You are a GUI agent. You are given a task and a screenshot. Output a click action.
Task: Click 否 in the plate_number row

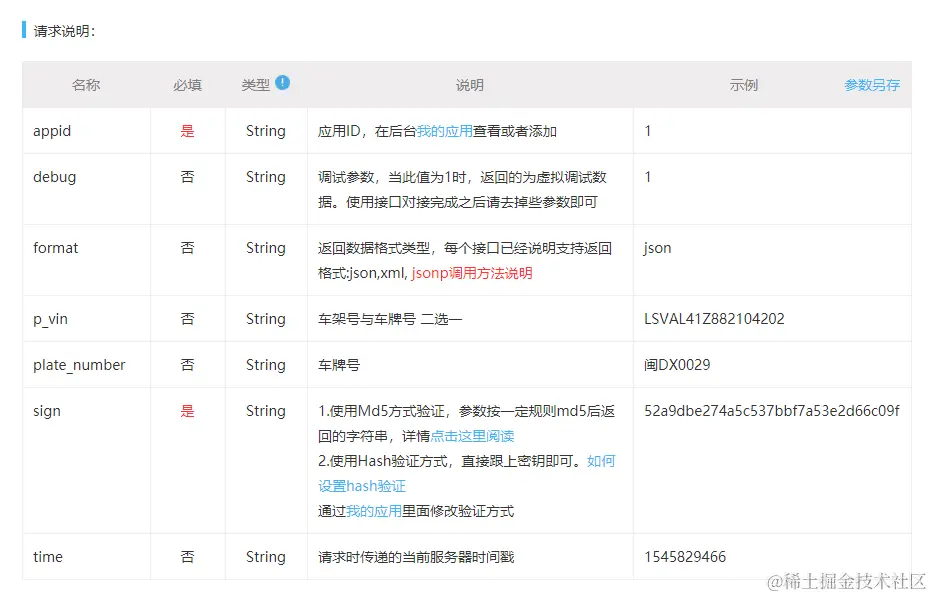pyautogui.click(x=187, y=365)
